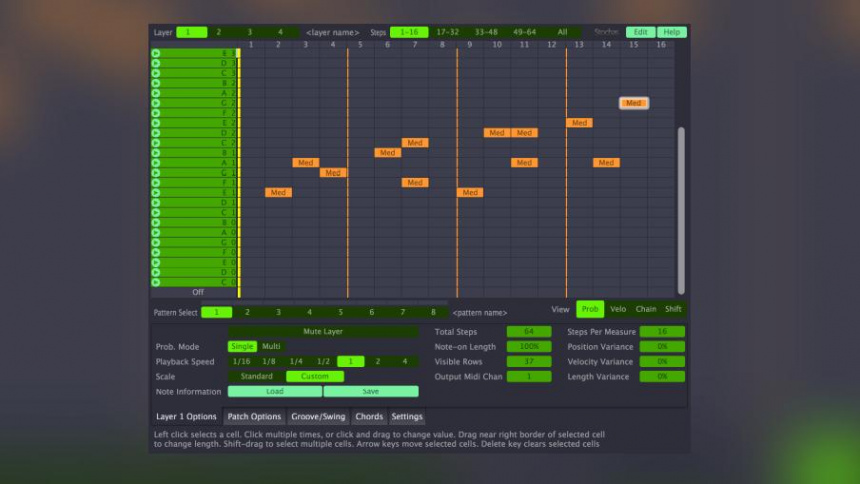
Task: Set Prob. Mode to Multi
Action: [x=271, y=347]
